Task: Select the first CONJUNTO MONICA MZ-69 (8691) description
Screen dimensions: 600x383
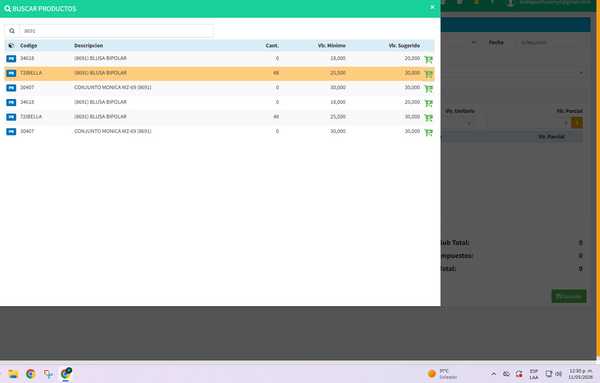Action: 113,87
